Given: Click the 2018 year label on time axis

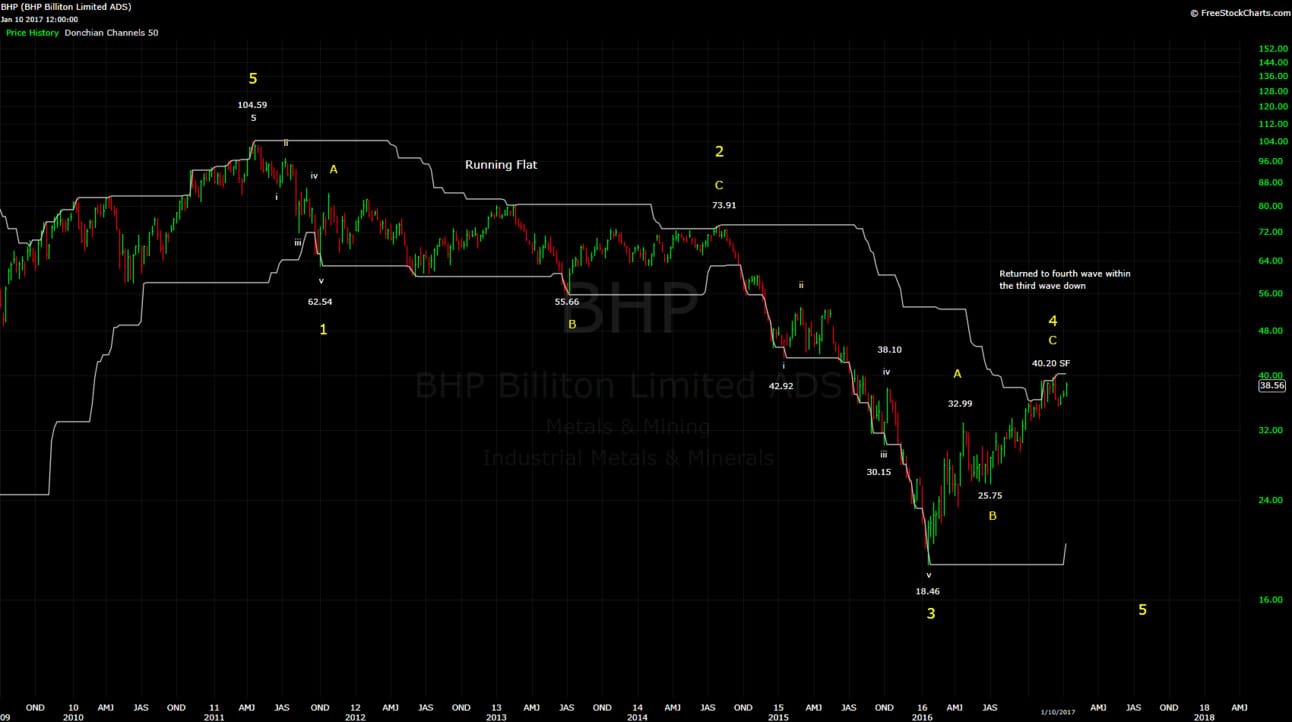Looking at the screenshot, I should click(1205, 716).
